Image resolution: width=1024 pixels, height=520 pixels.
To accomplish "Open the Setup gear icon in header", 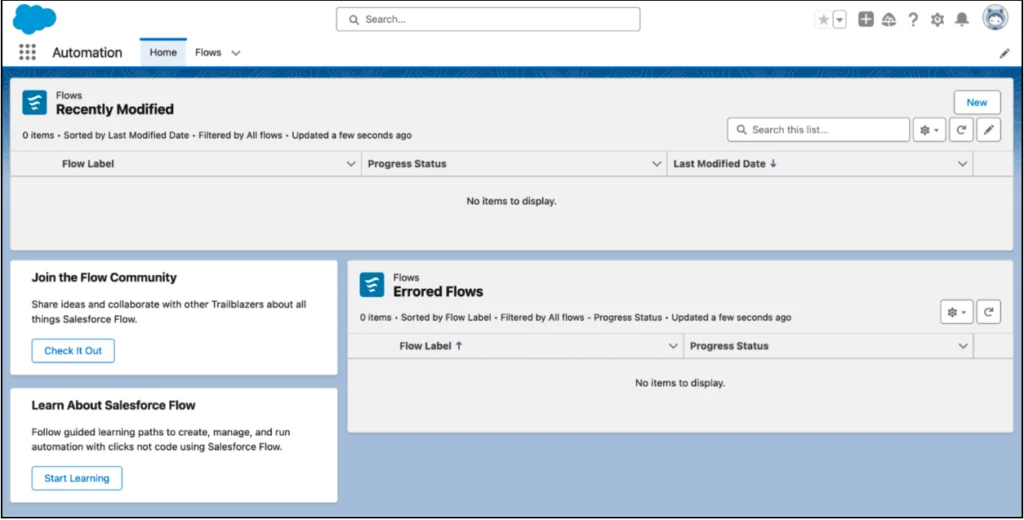I will [x=937, y=20].
